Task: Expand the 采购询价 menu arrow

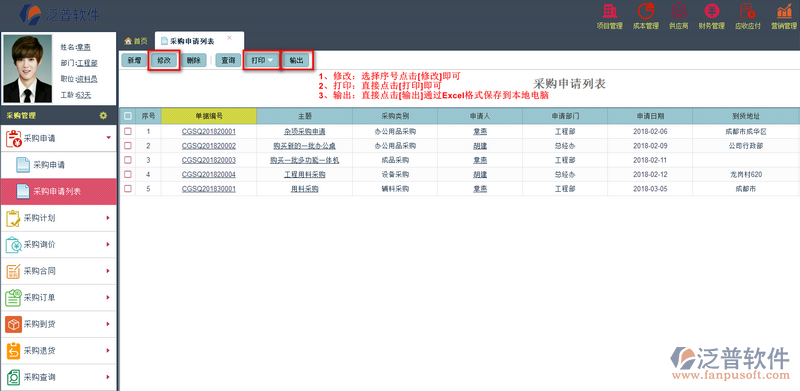Action: [x=108, y=245]
